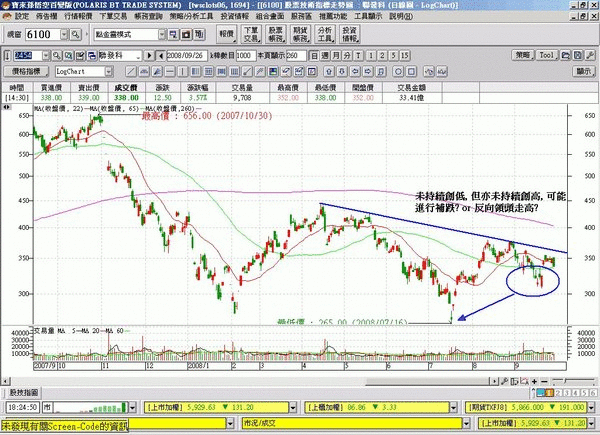The height and width of the screenshot is (435, 600).
Task: Open the window number 6100 dropdown
Action: coord(64,34)
